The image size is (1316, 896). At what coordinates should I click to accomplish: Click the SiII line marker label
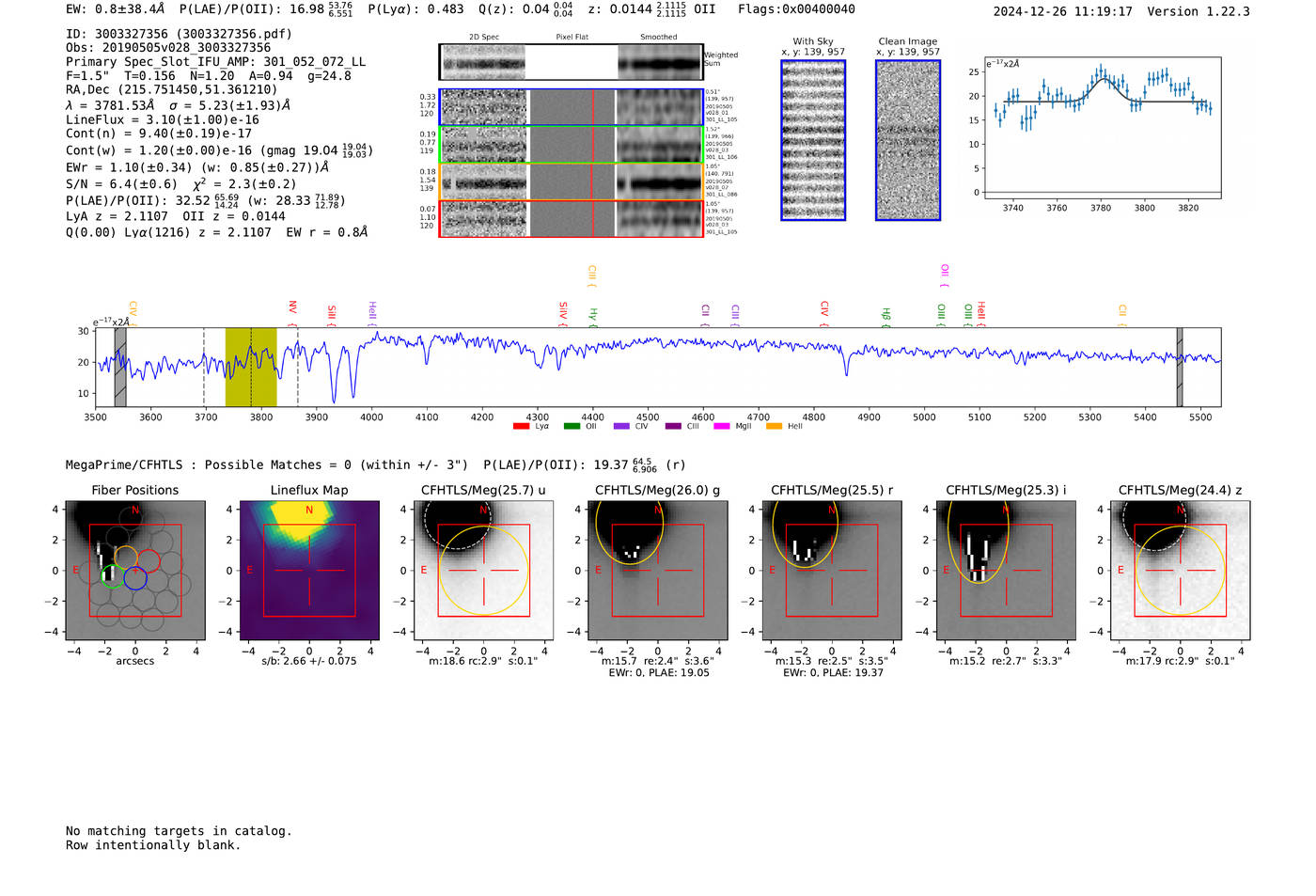(x=332, y=314)
